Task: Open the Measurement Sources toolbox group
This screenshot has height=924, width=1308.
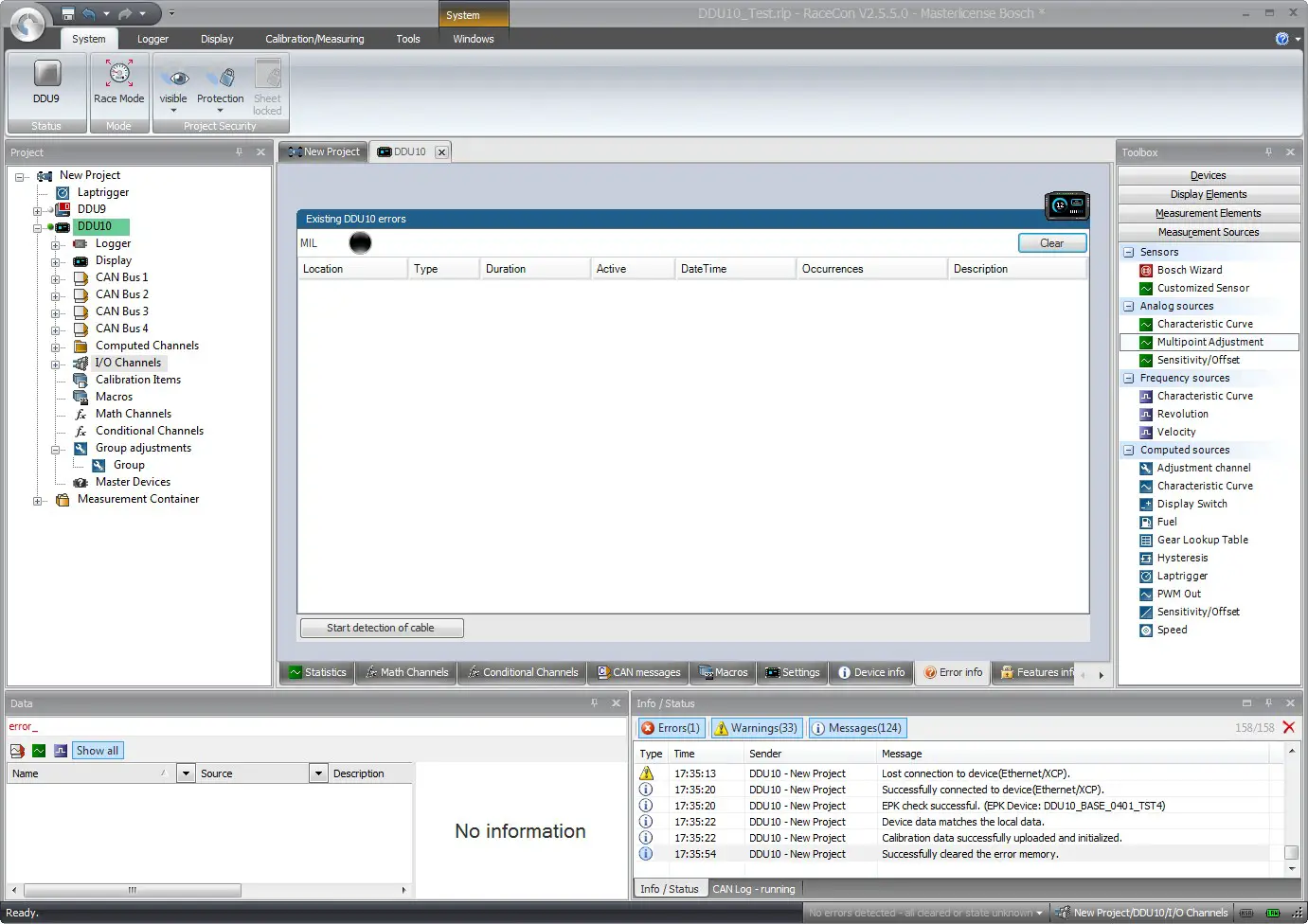Action: point(1209,233)
